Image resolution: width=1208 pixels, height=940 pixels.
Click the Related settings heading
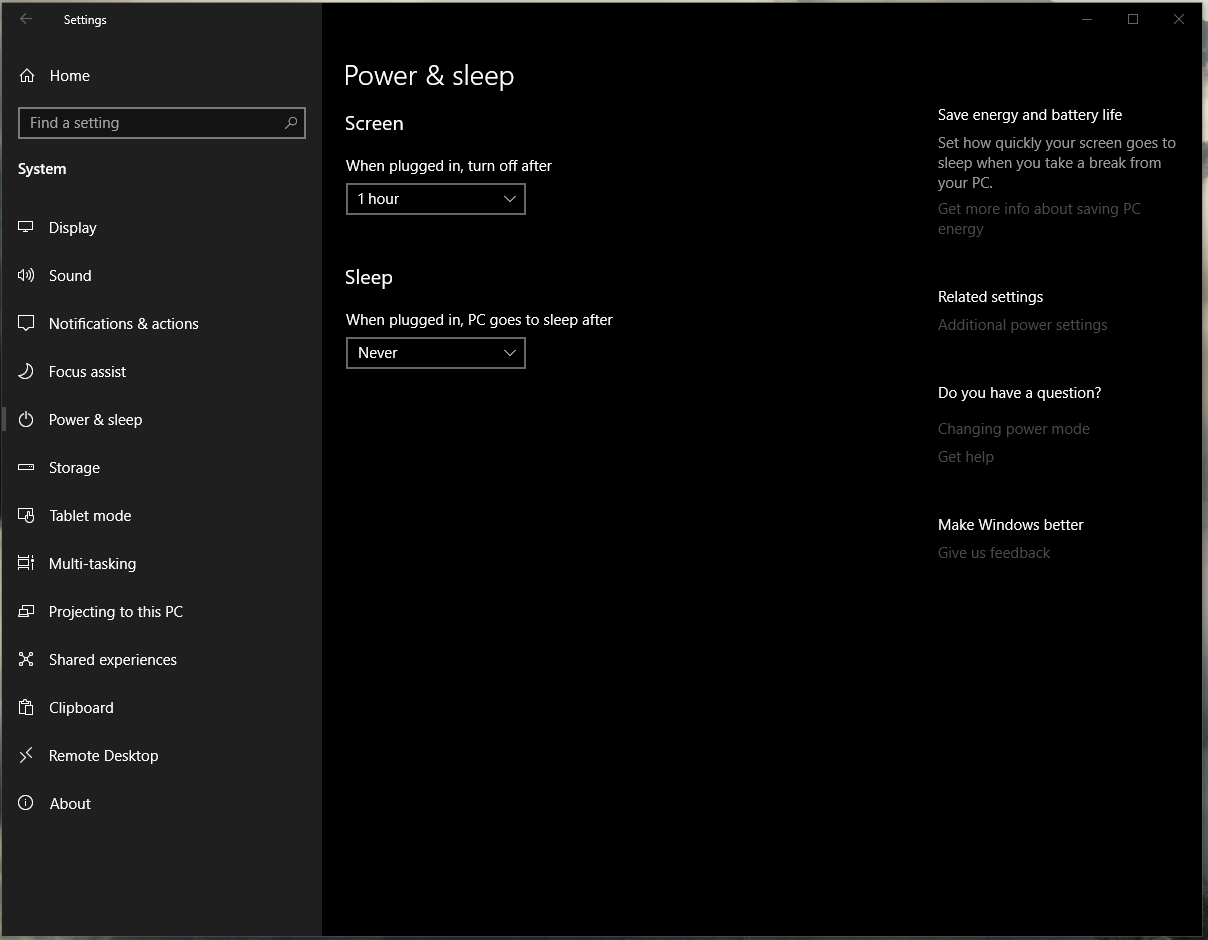point(991,297)
